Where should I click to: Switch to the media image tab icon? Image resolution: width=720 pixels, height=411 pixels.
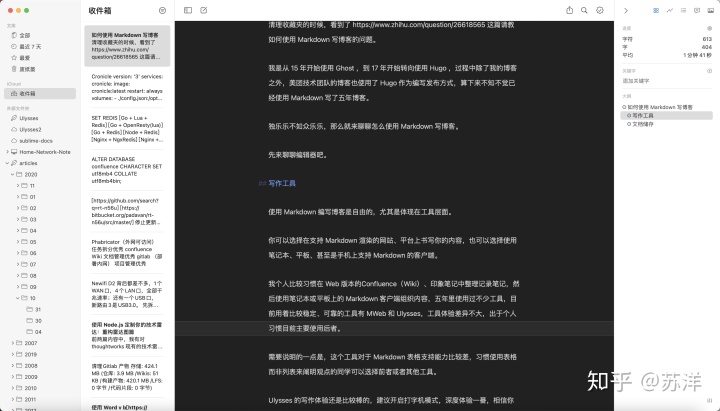[711, 10]
